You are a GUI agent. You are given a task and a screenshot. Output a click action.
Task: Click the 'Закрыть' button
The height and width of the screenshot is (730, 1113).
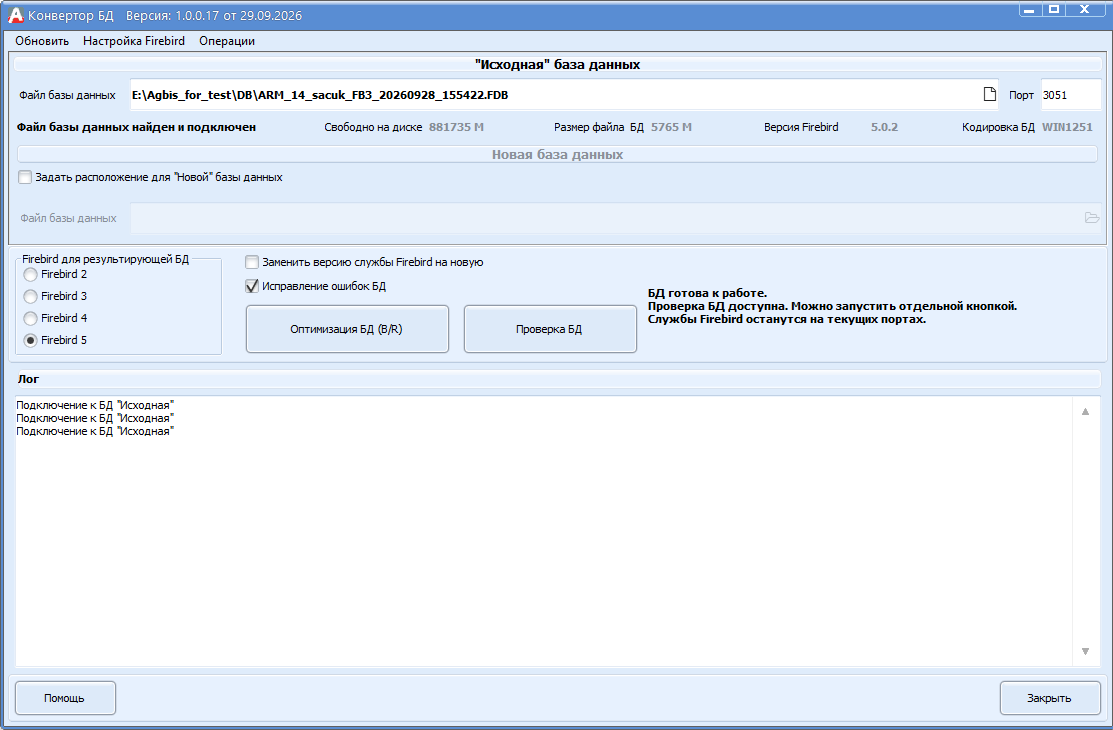(1050, 698)
